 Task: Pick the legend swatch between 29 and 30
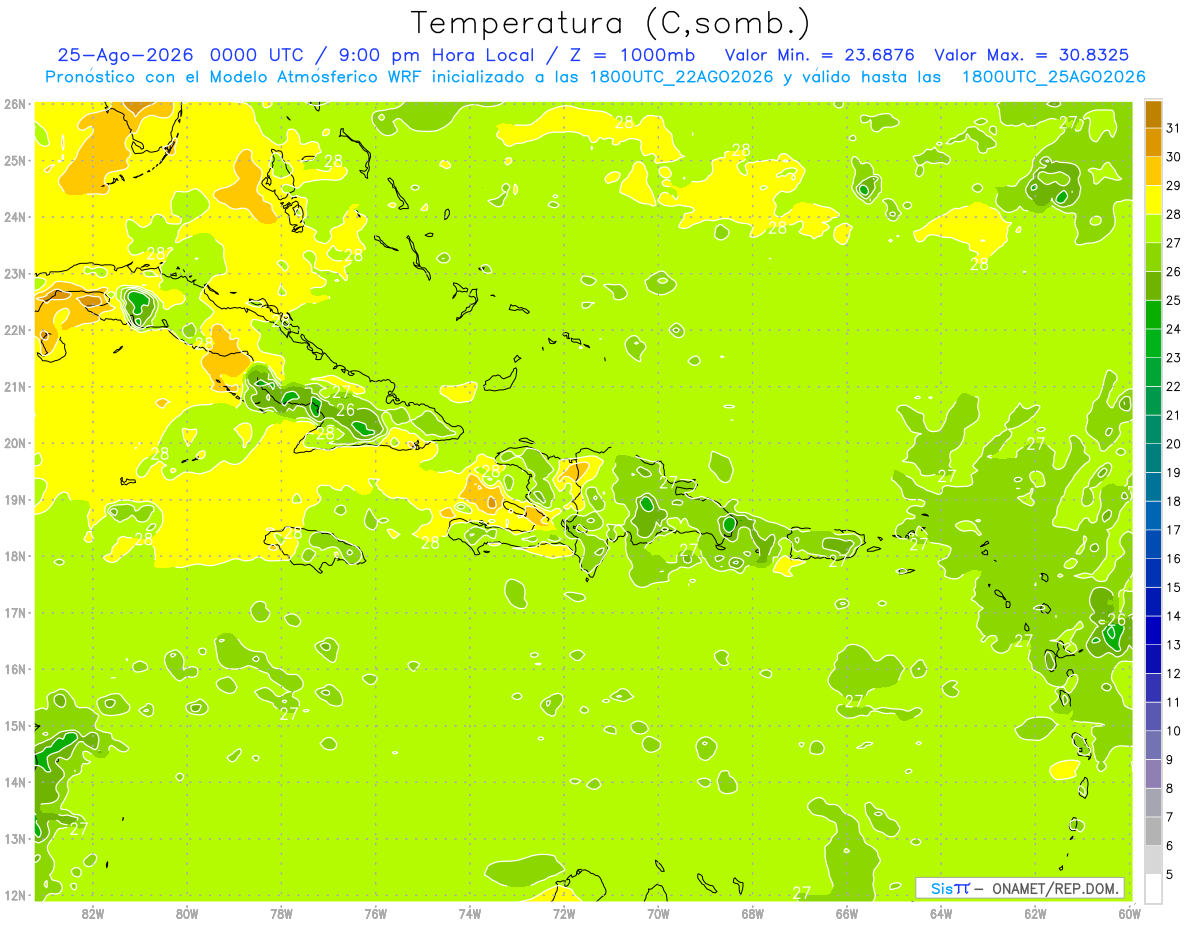[1153, 171]
